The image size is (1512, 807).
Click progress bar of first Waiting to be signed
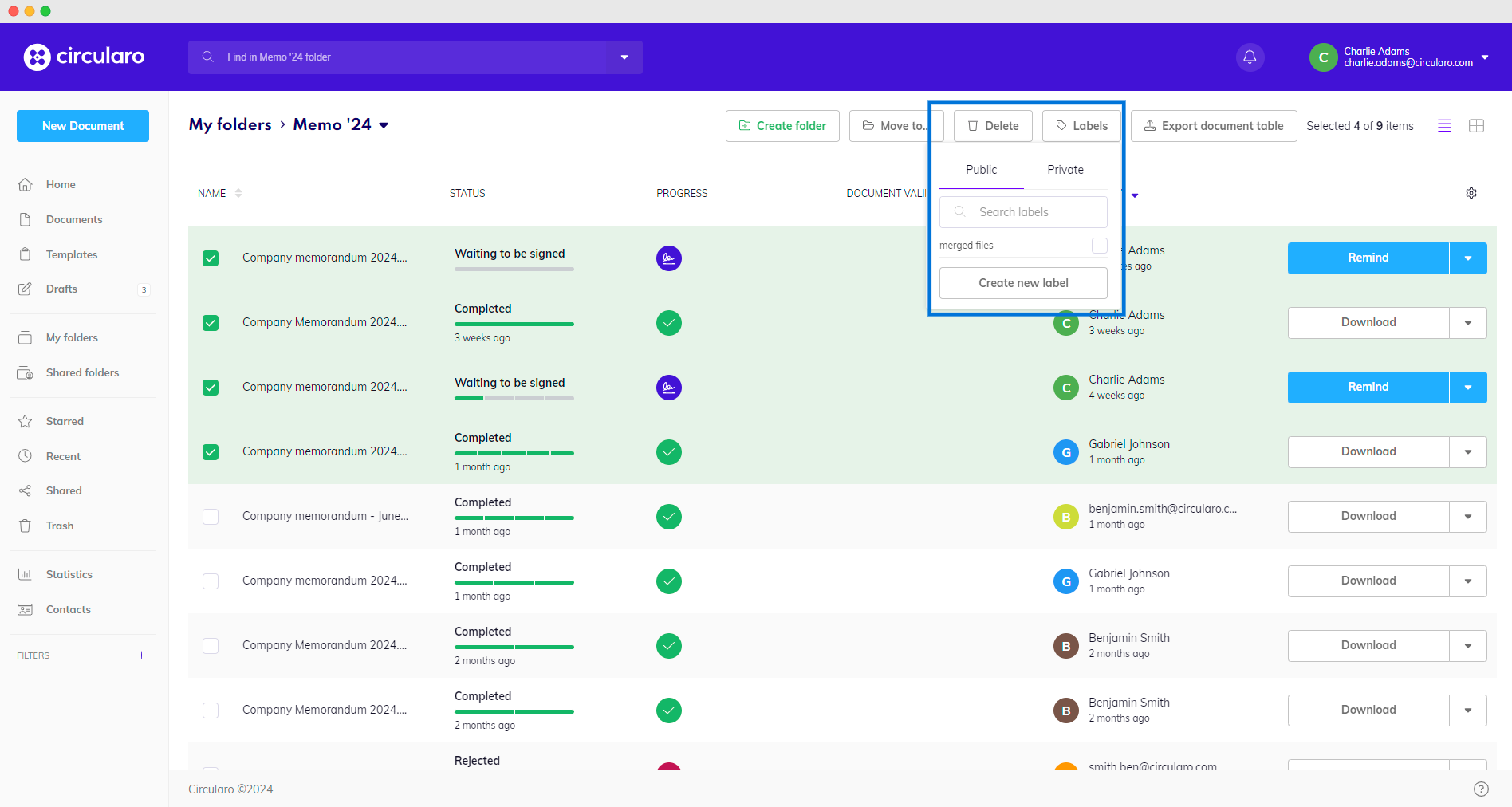pyautogui.click(x=514, y=270)
